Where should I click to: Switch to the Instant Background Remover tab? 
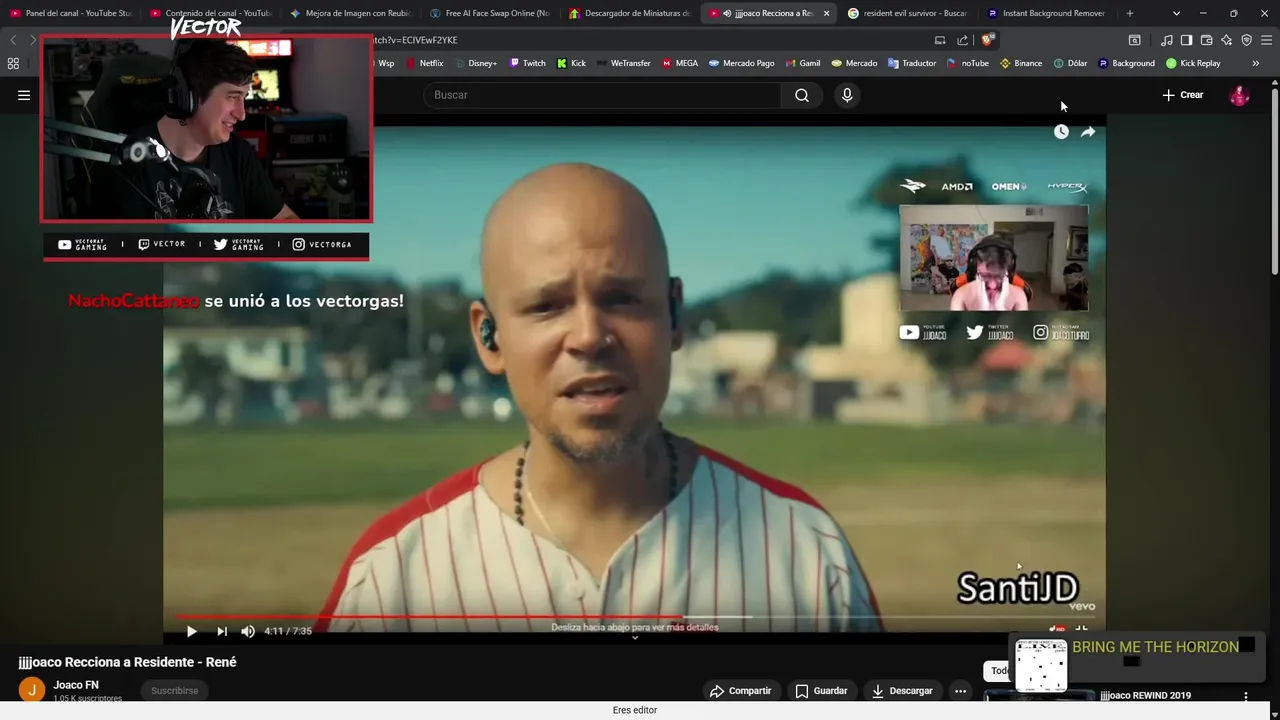click(x=1046, y=13)
